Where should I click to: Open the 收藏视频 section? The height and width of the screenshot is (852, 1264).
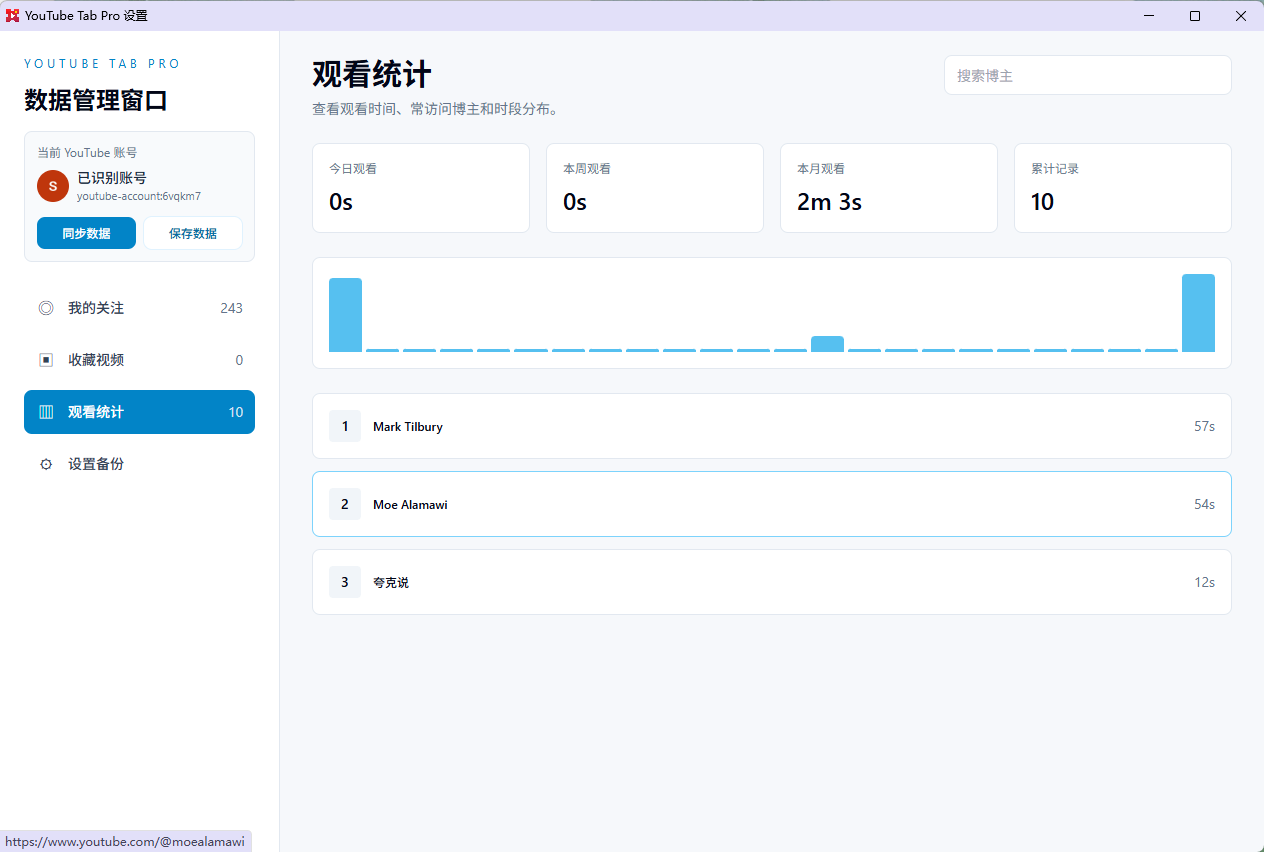tap(139, 360)
